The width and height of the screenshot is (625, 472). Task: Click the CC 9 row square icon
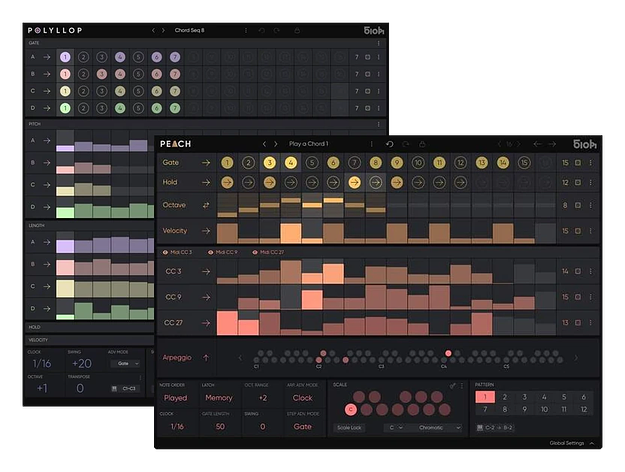[x=578, y=297]
